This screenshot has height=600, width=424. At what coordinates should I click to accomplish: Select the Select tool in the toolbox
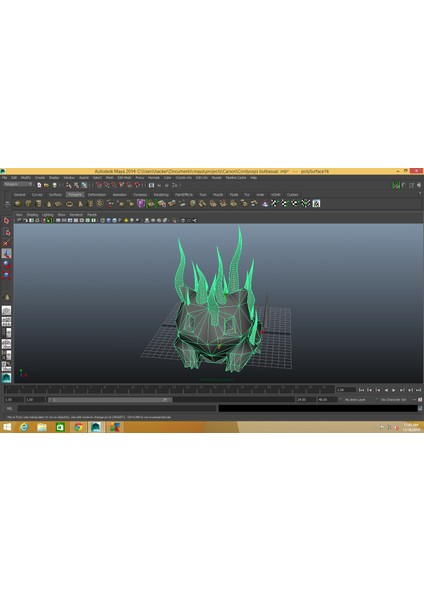coord(6,221)
